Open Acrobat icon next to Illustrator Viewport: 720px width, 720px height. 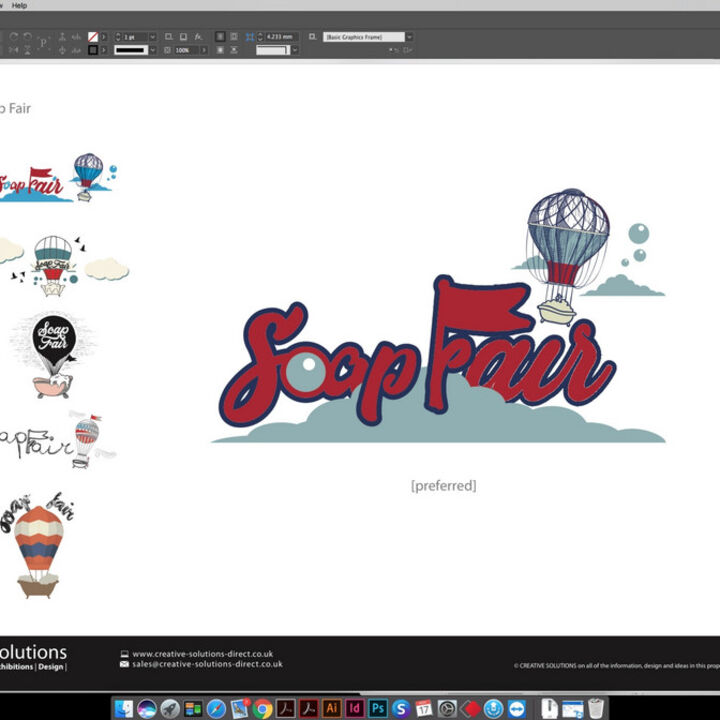point(309,708)
